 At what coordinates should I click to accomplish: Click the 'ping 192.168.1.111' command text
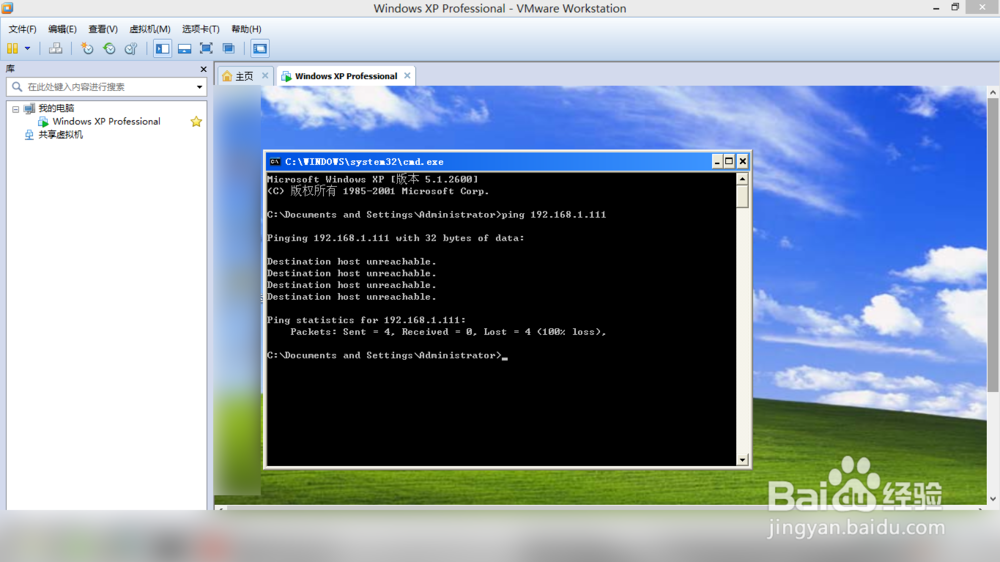coord(554,215)
